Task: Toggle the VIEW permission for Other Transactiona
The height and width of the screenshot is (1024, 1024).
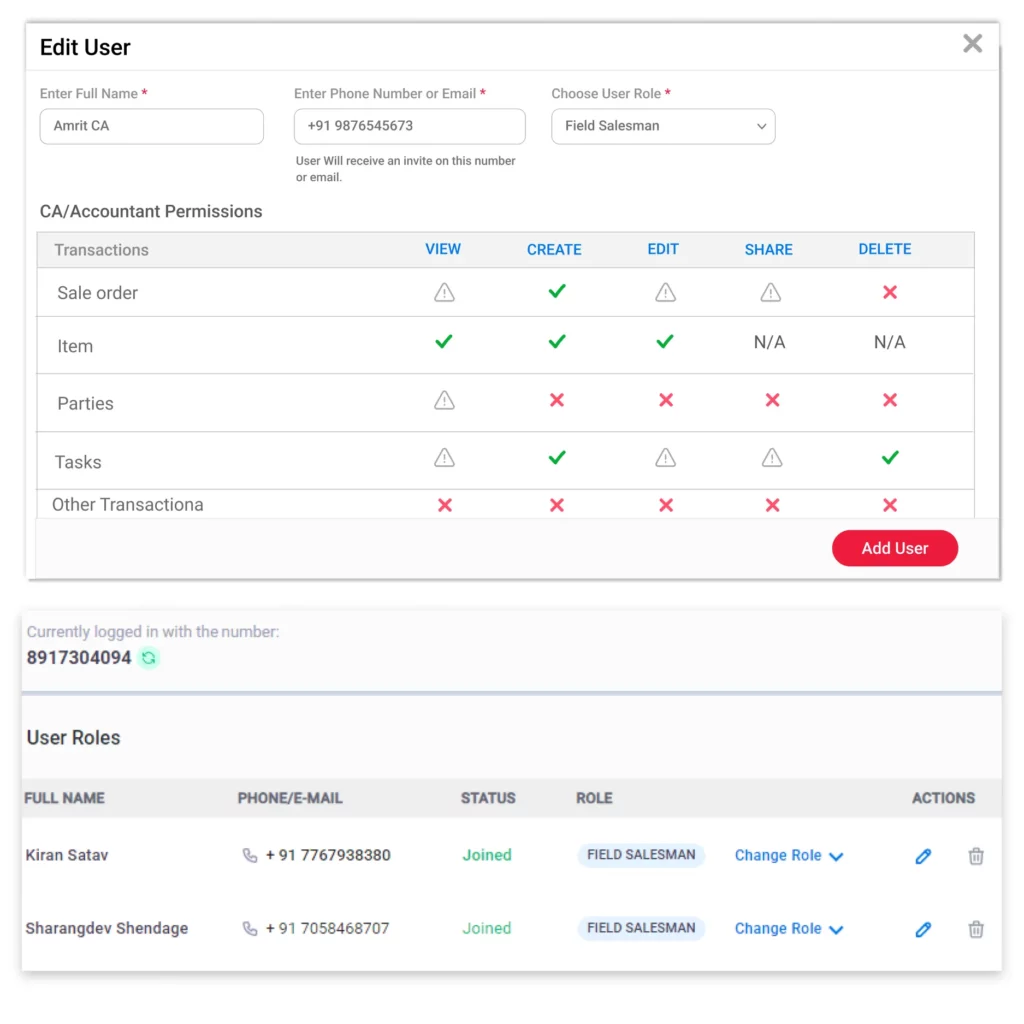Action: [444, 505]
